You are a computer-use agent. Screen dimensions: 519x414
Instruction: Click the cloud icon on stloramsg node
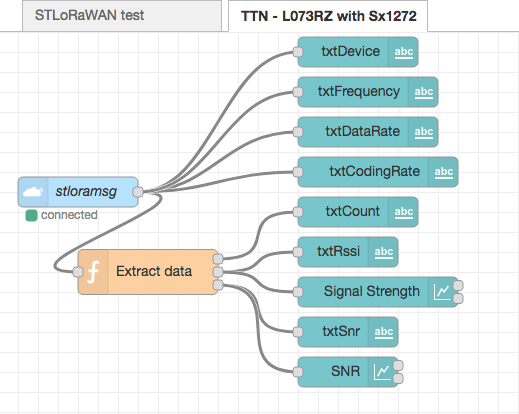[x=33, y=192]
